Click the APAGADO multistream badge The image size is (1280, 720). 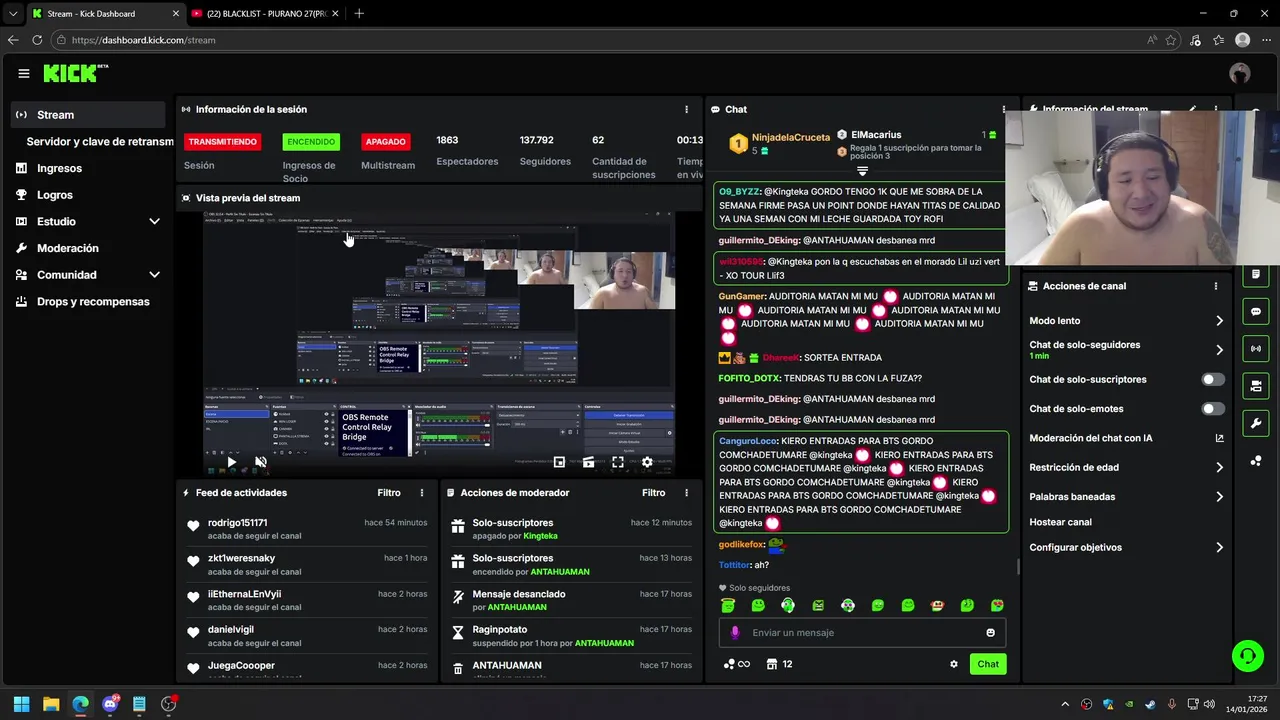[x=385, y=142]
